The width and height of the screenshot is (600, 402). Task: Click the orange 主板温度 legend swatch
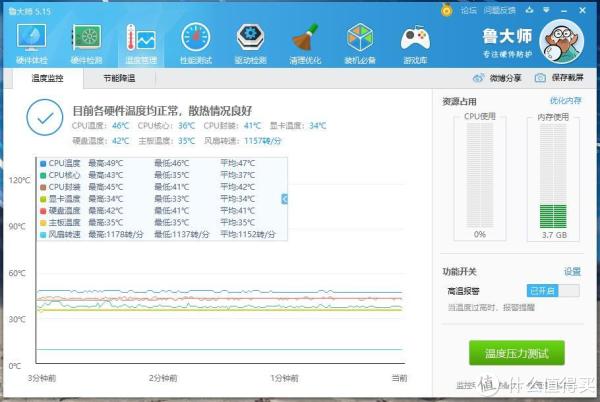point(43,223)
